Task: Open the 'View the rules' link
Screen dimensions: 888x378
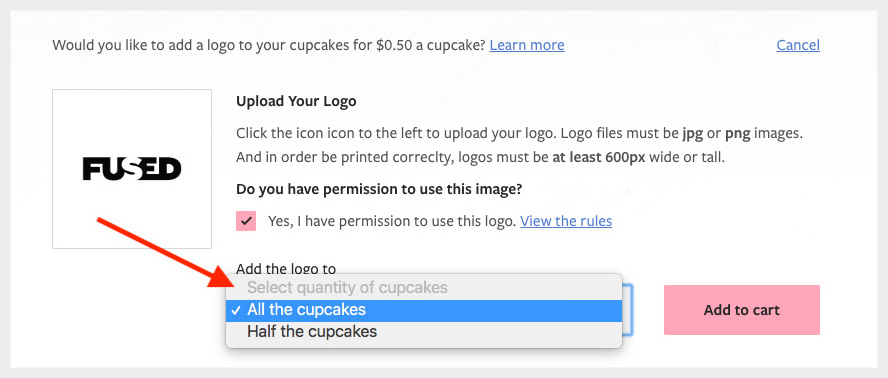Action: click(x=566, y=221)
